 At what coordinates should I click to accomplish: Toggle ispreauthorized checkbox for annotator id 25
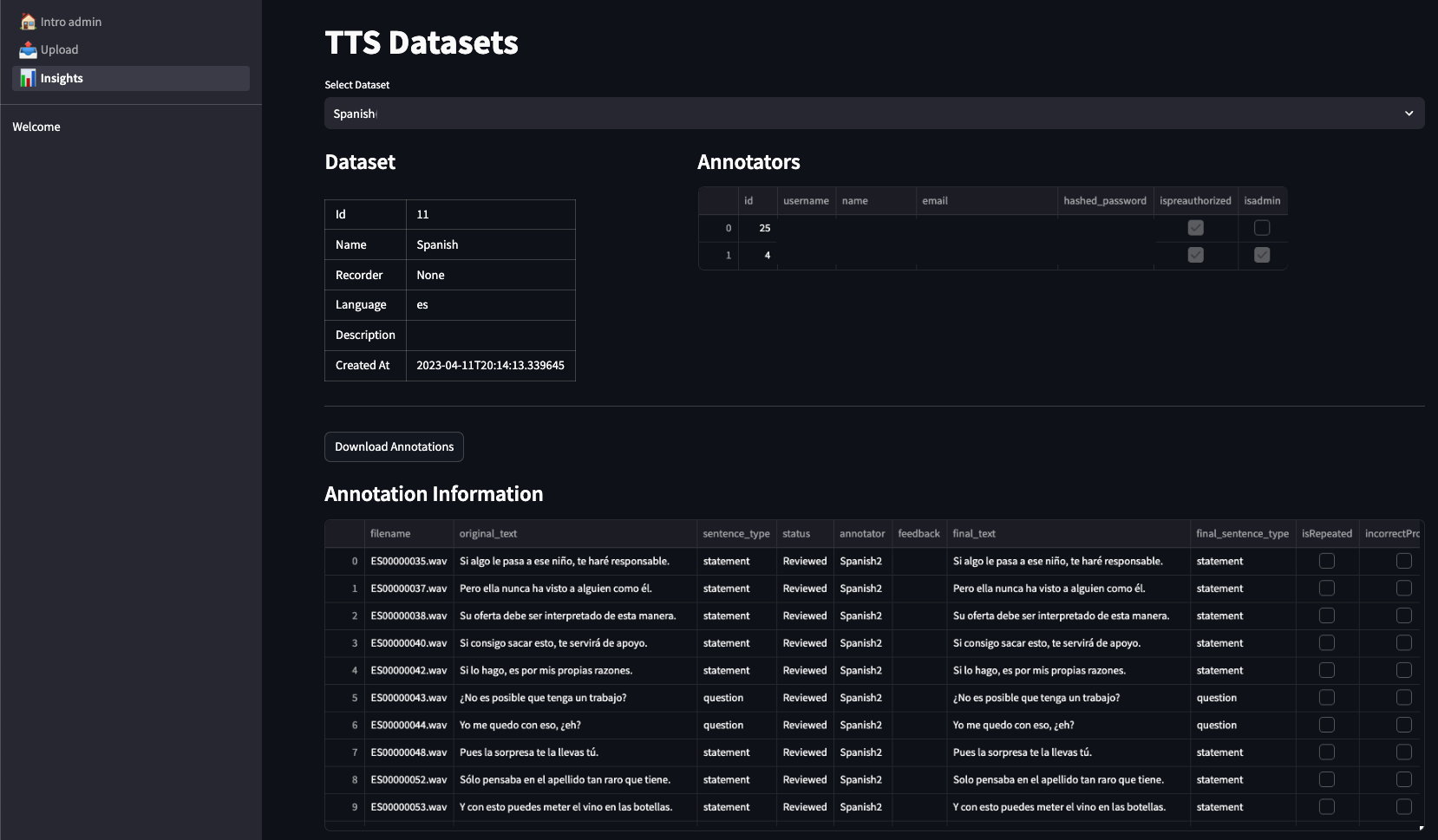[1195, 228]
